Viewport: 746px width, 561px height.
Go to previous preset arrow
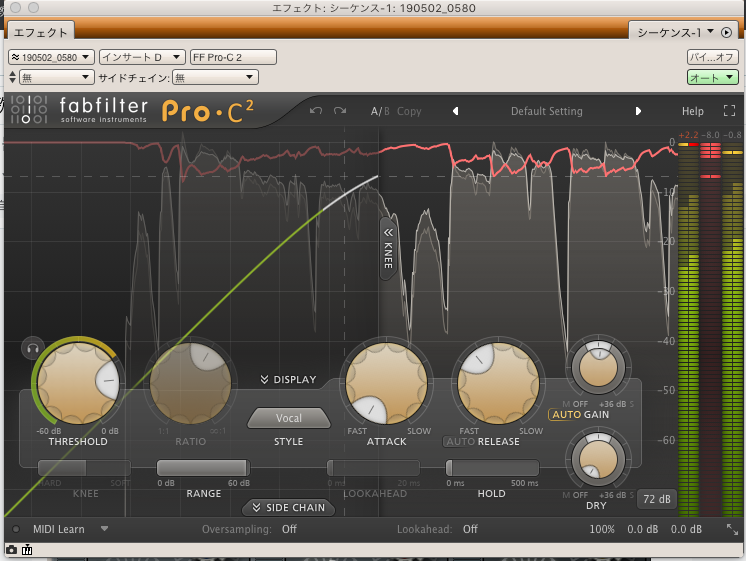pyautogui.click(x=455, y=111)
